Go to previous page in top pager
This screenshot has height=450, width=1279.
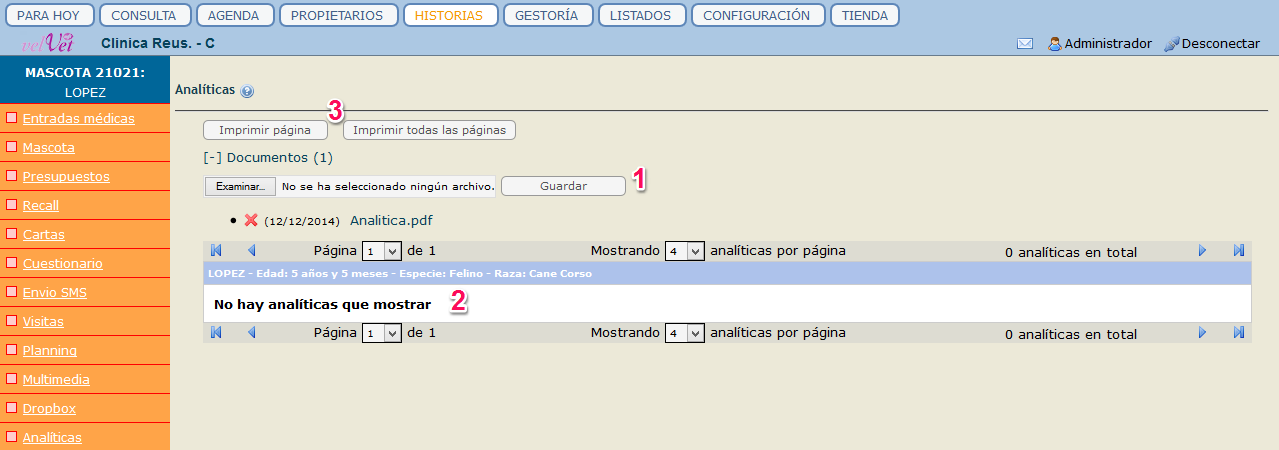click(251, 251)
